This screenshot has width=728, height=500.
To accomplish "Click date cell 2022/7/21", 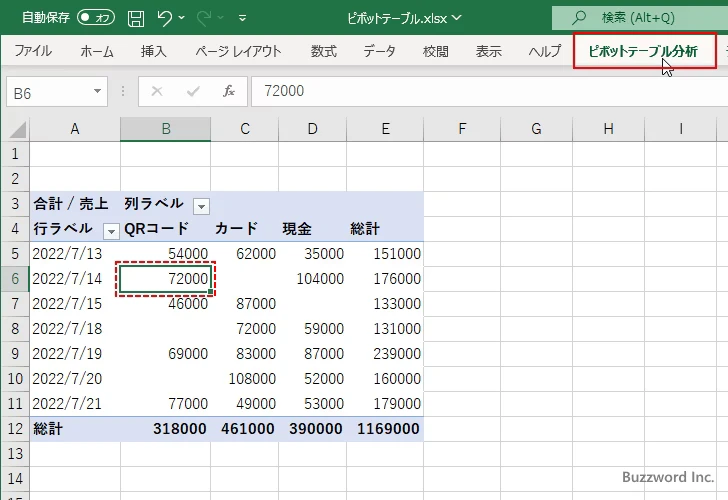I will point(75,404).
